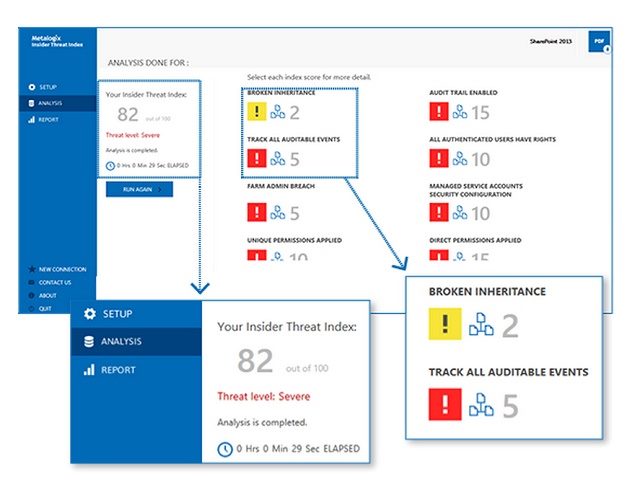Click 'Analysis is completed.' in the enlarged callout
This screenshot has height=480, width=640.
(262, 422)
